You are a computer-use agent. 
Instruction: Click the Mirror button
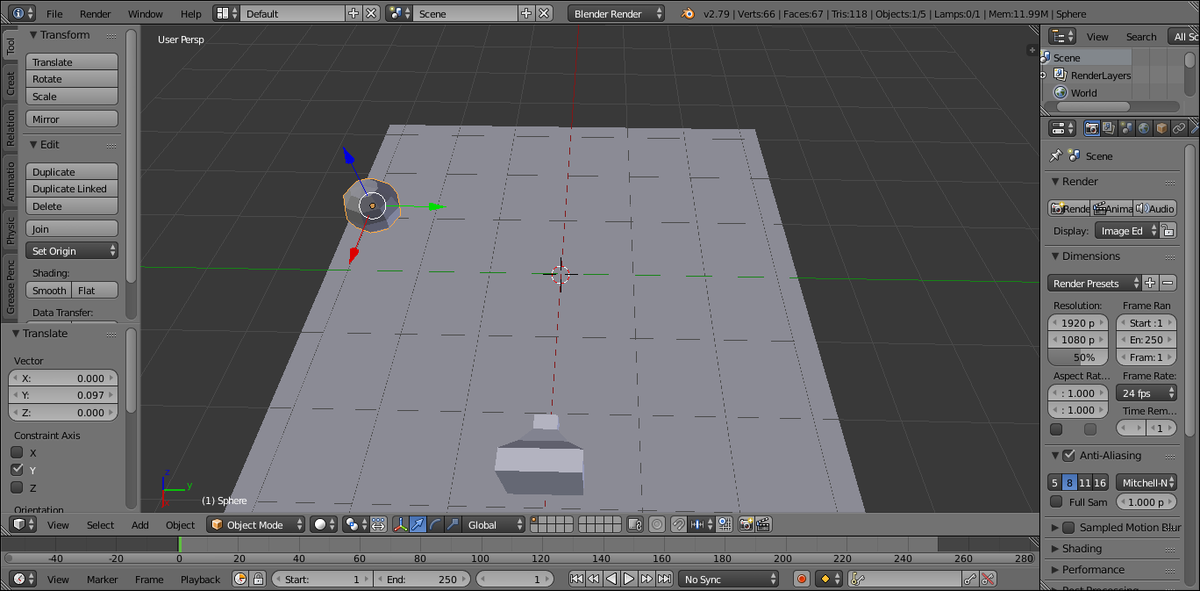pos(72,119)
